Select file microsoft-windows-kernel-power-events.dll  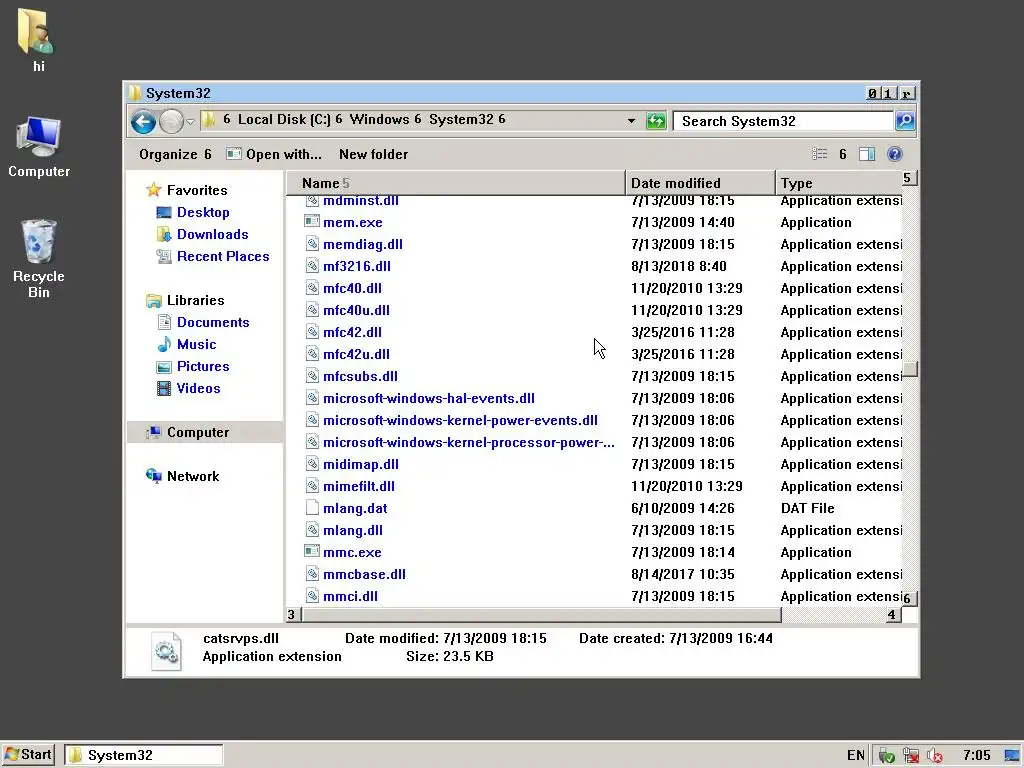(460, 420)
